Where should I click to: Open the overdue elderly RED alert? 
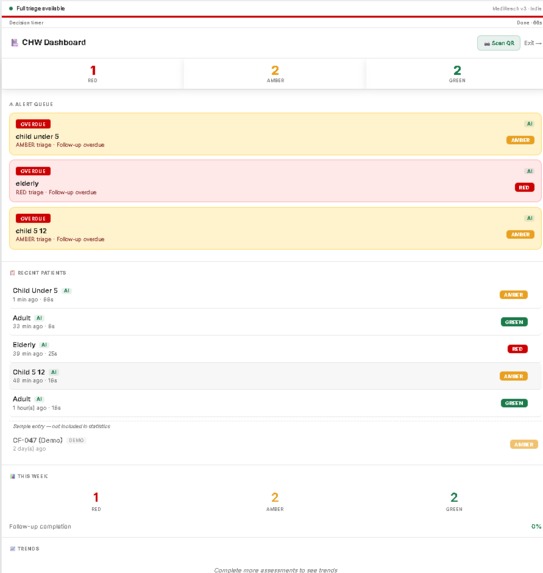coord(275,181)
